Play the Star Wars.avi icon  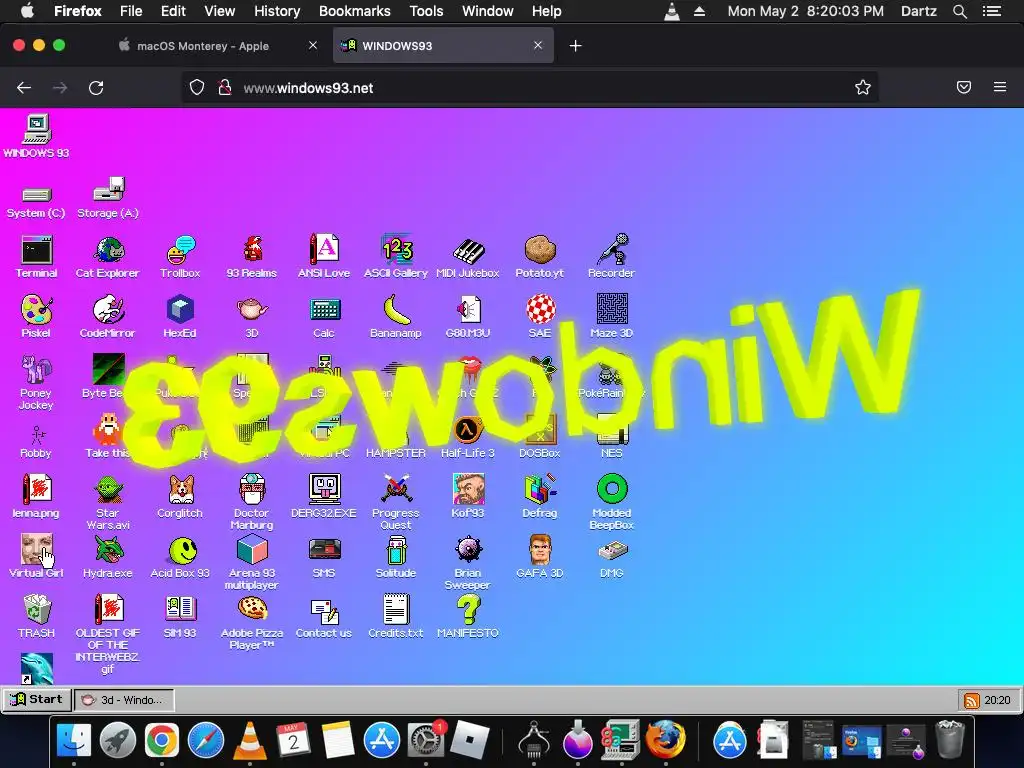click(x=108, y=490)
